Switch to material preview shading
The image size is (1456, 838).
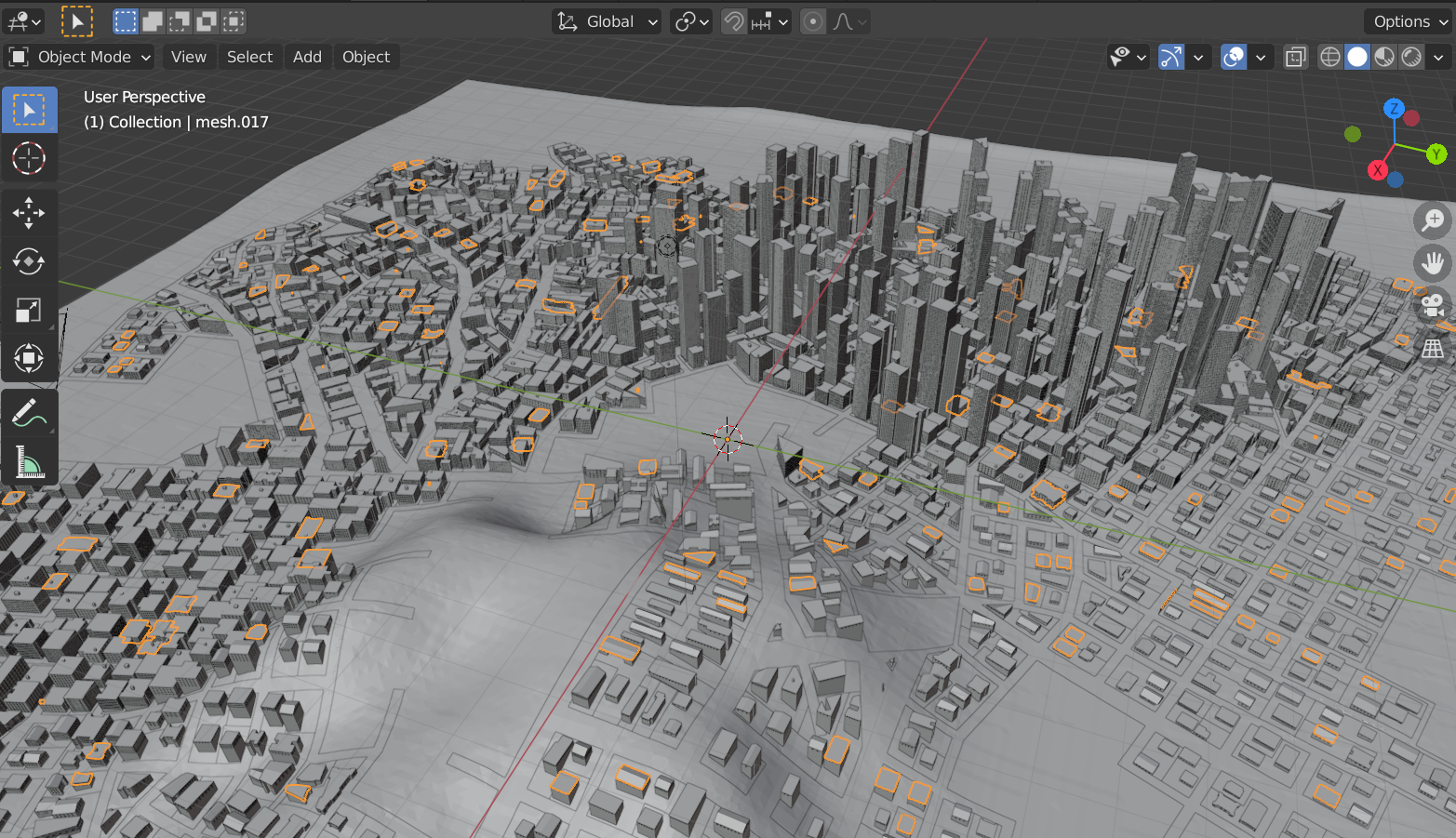click(x=1384, y=57)
